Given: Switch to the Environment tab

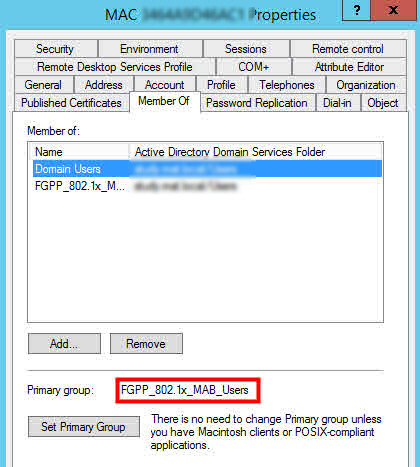Looking at the screenshot, I should coord(150,49).
